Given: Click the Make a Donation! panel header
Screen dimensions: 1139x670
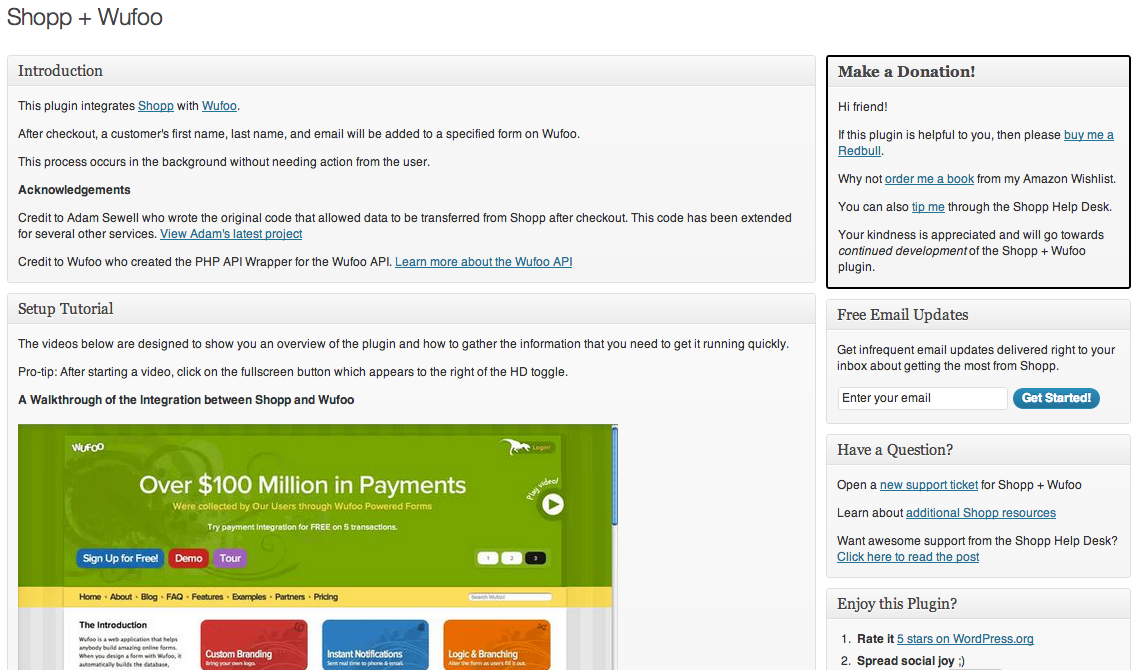Looking at the screenshot, I should (x=978, y=72).
